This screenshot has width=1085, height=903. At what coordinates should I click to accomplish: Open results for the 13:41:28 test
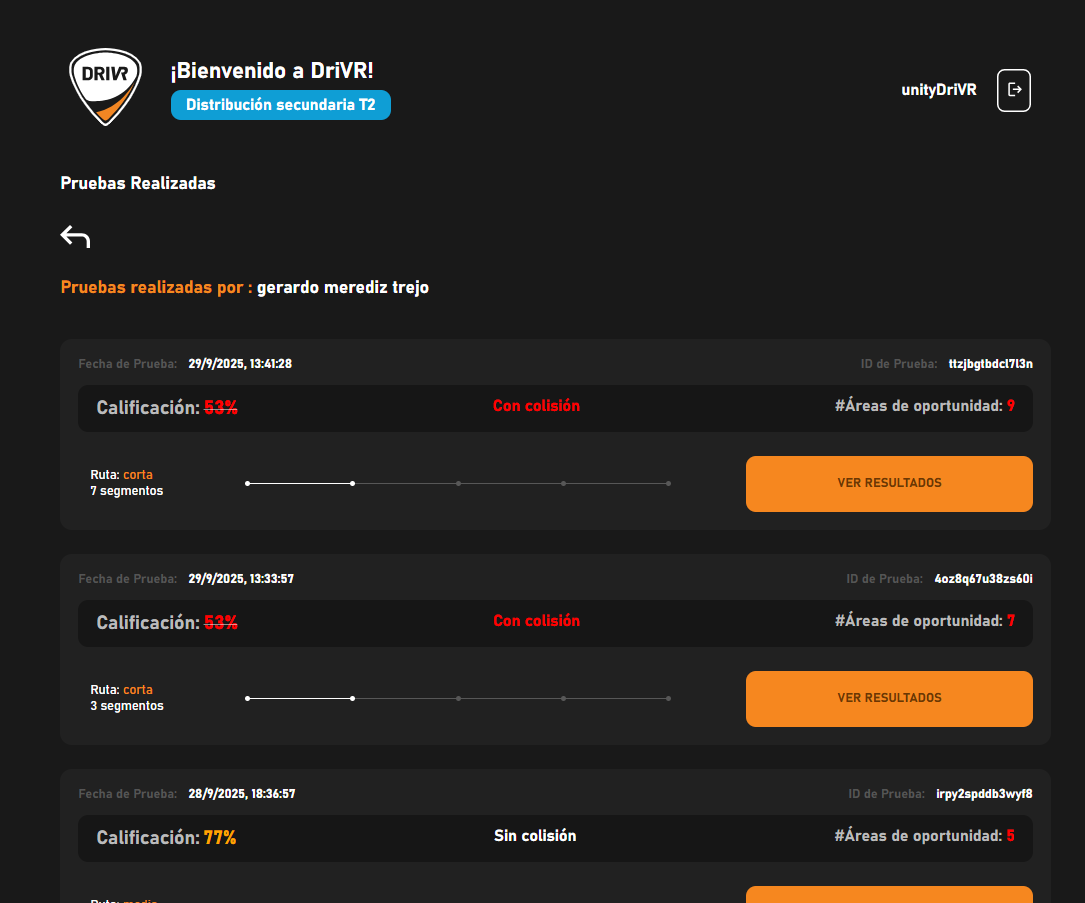click(x=889, y=483)
